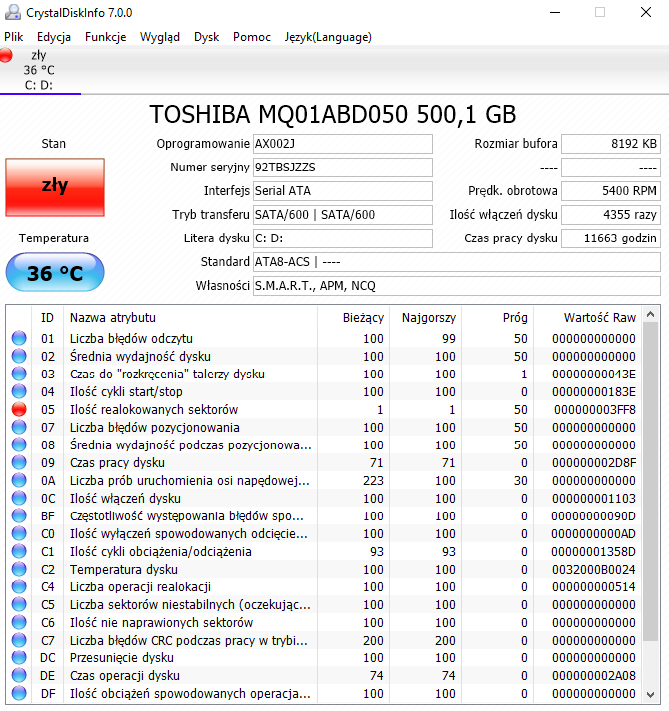Click the scroll up arrow of attribute list
The width and height of the screenshot is (669, 711).
click(650, 314)
